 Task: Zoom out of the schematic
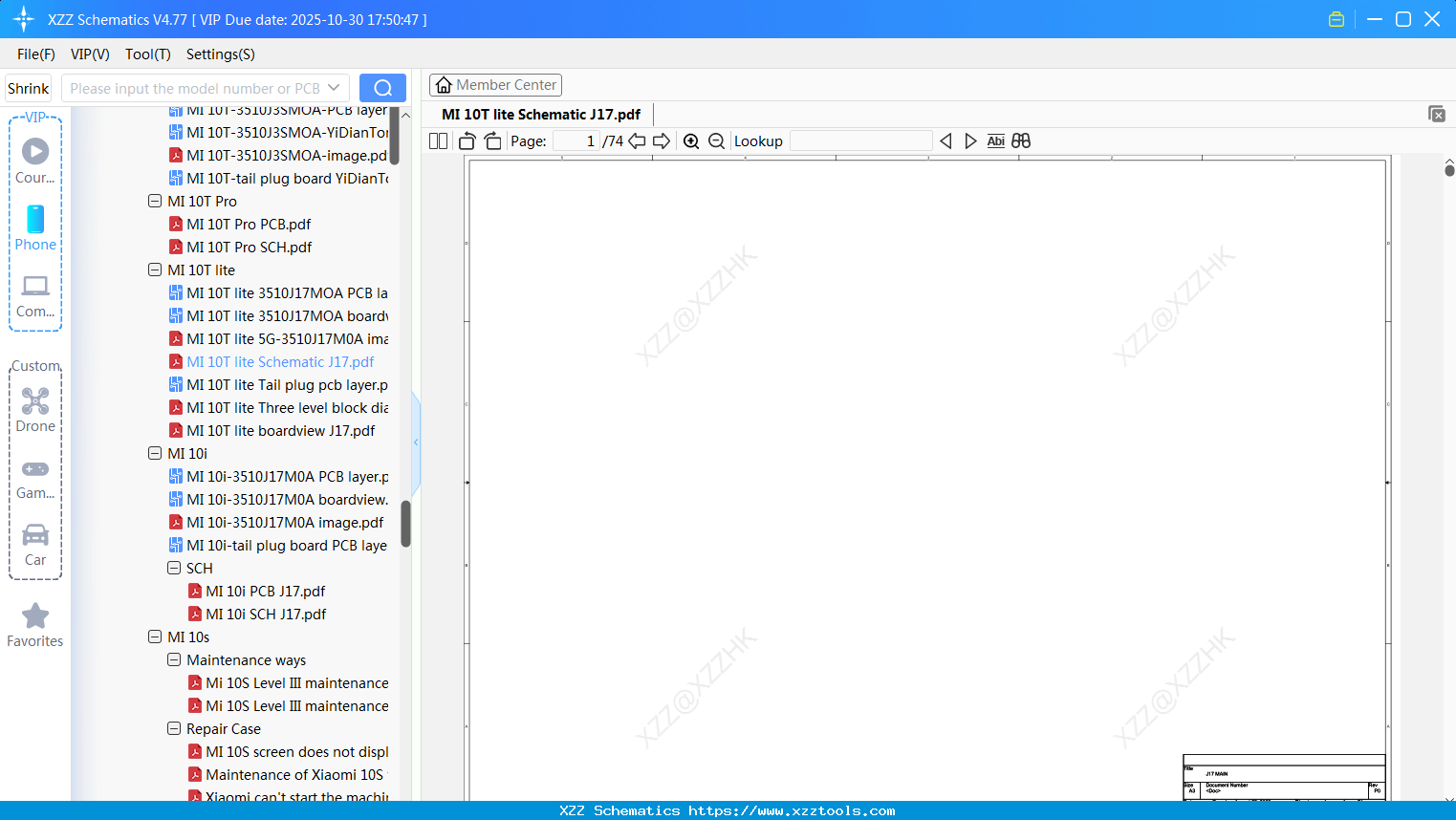[x=717, y=141]
